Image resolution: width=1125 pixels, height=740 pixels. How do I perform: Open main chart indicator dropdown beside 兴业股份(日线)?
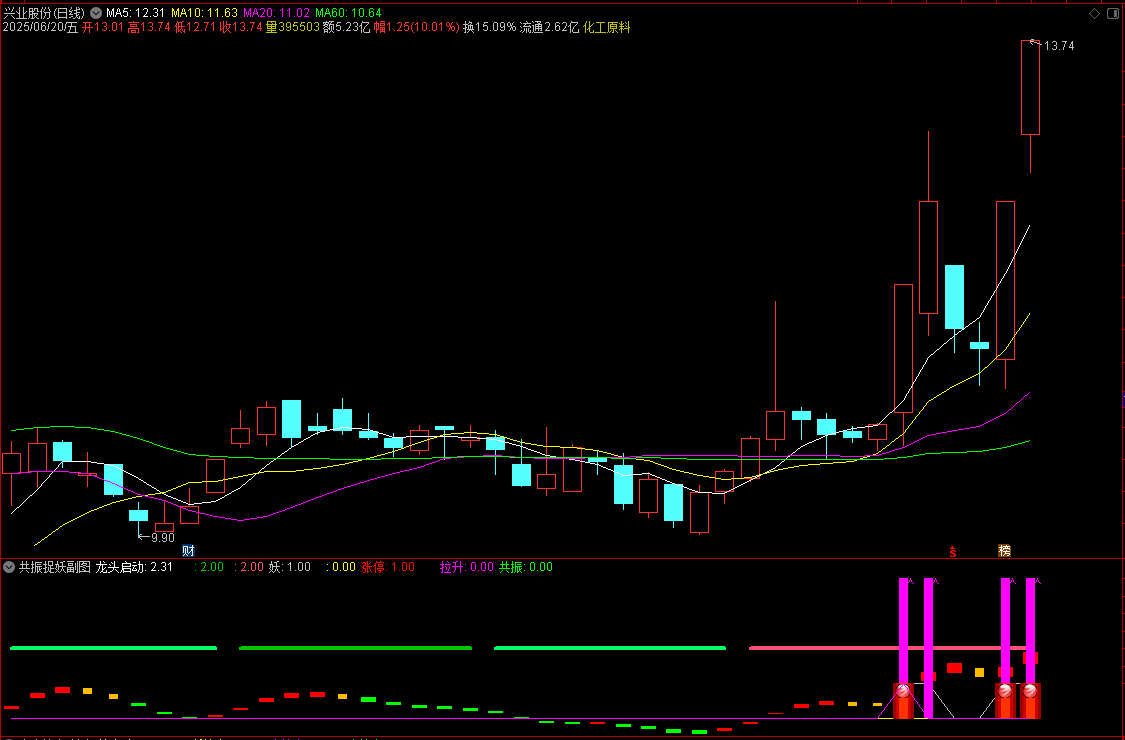click(x=96, y=13)
